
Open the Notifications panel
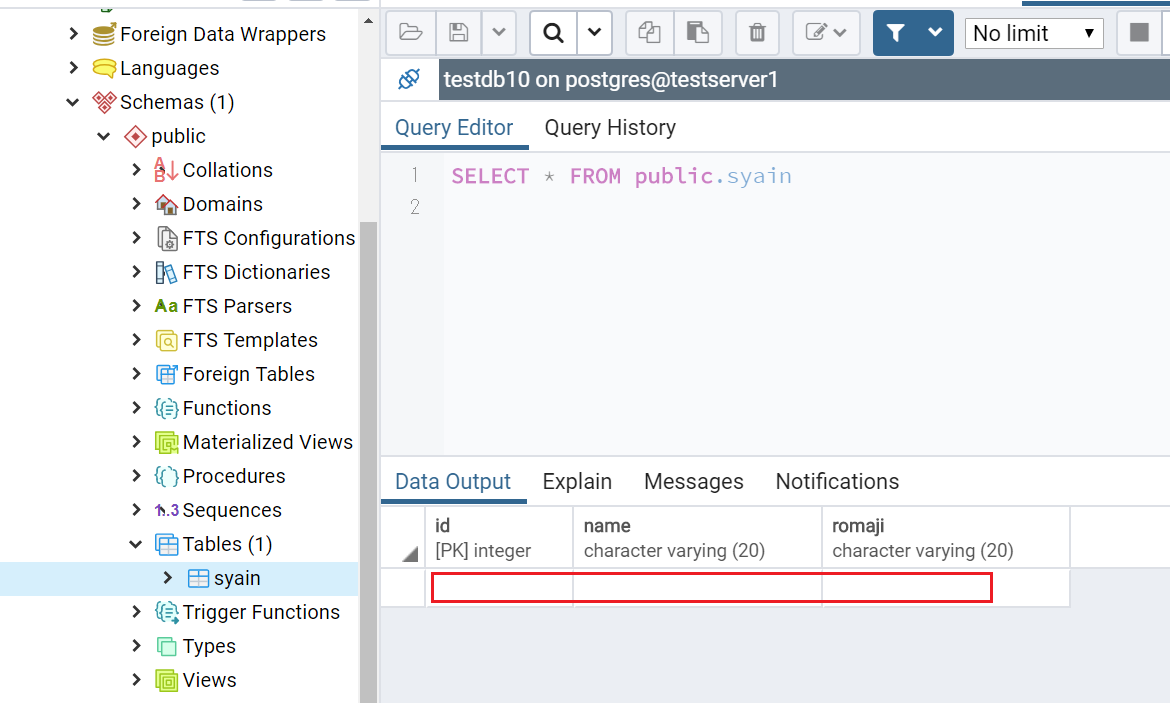(837, 481)
